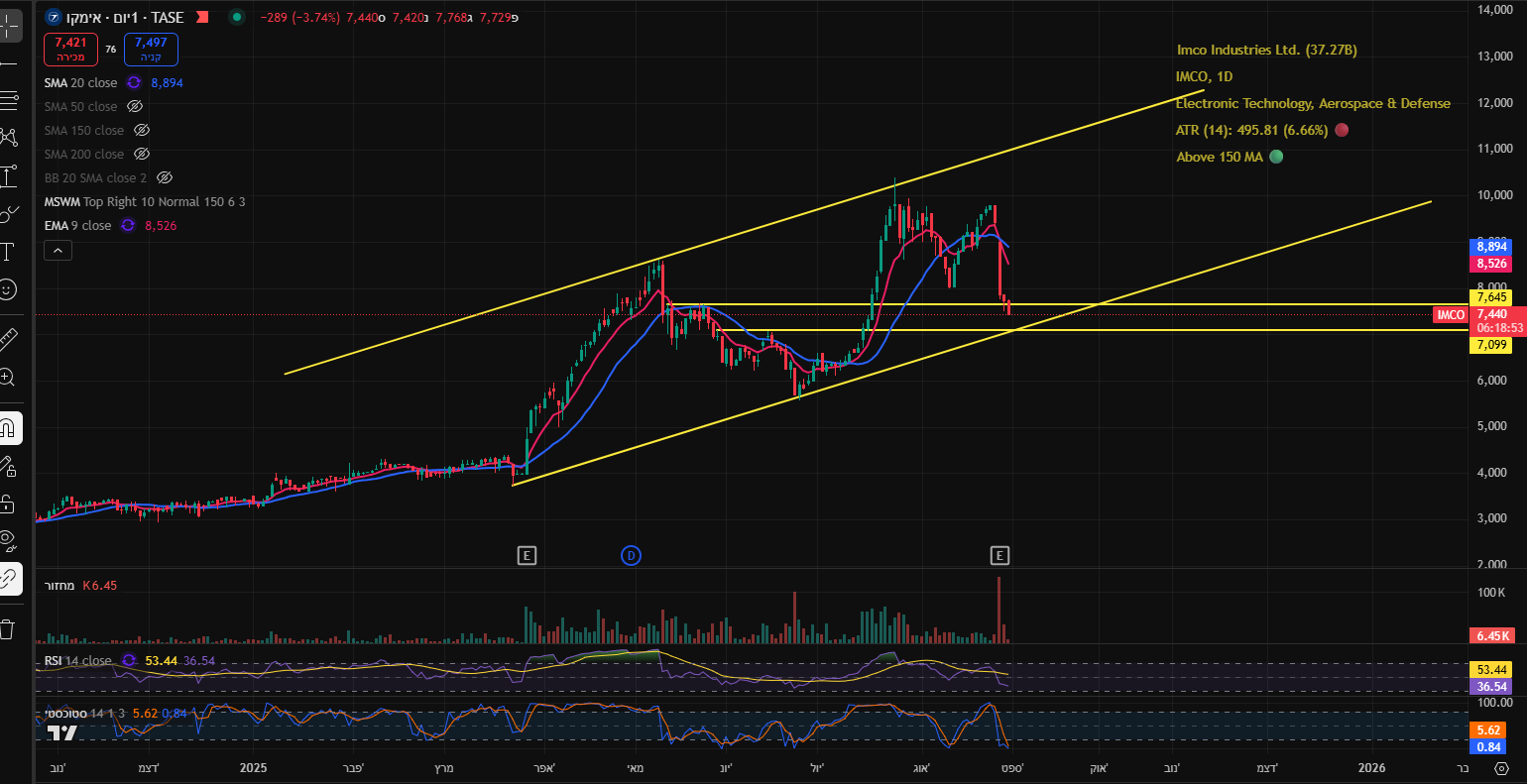Click the RSI refresh circle icon

(128, 661)
